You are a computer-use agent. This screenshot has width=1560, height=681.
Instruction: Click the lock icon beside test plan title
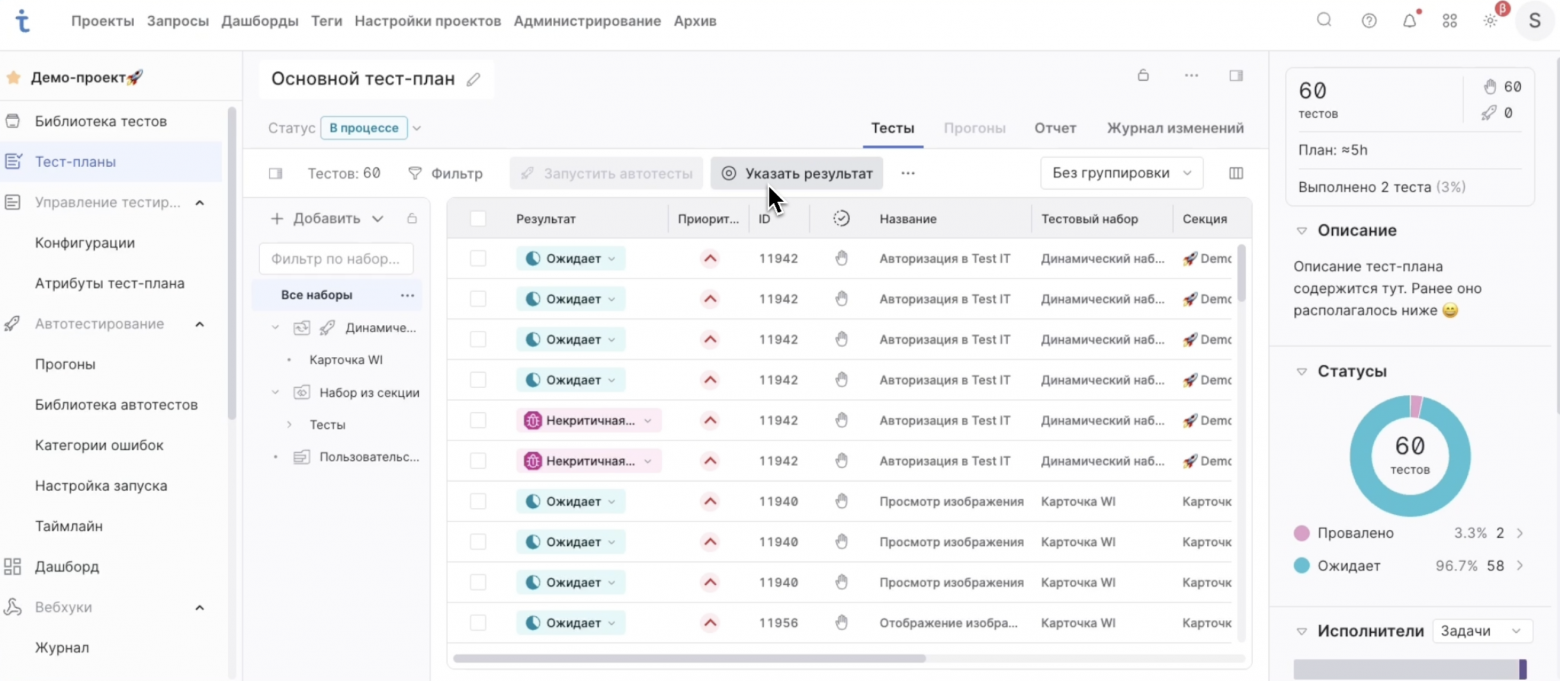(1143, 75)
